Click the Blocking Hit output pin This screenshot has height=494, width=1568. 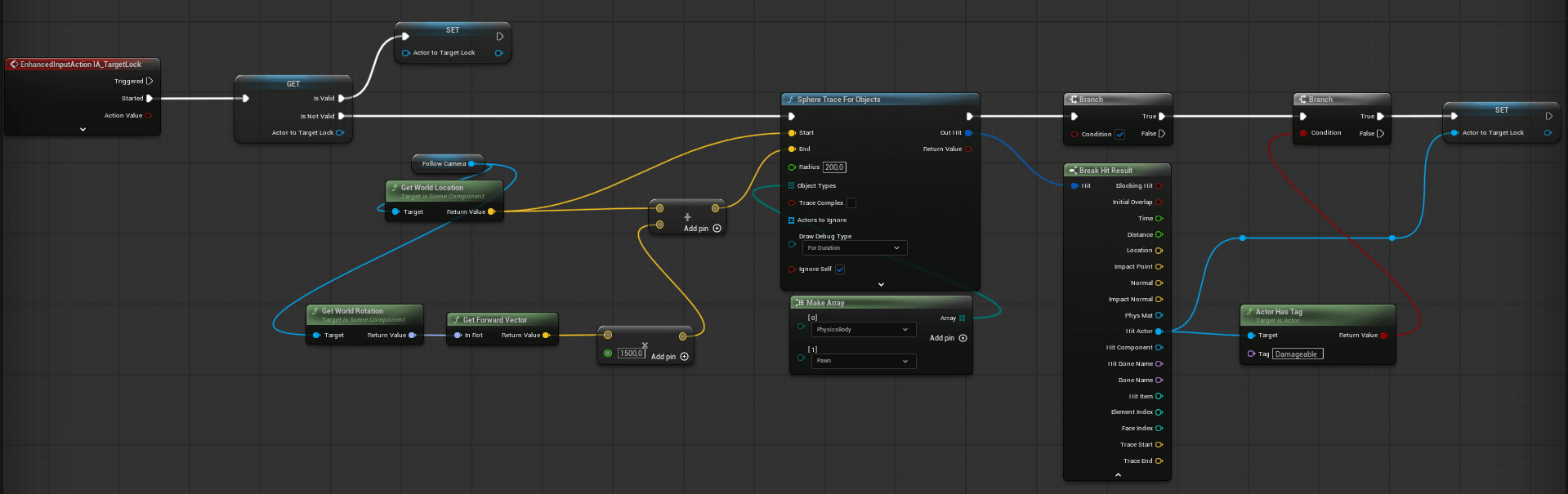tap(1159, 185)
